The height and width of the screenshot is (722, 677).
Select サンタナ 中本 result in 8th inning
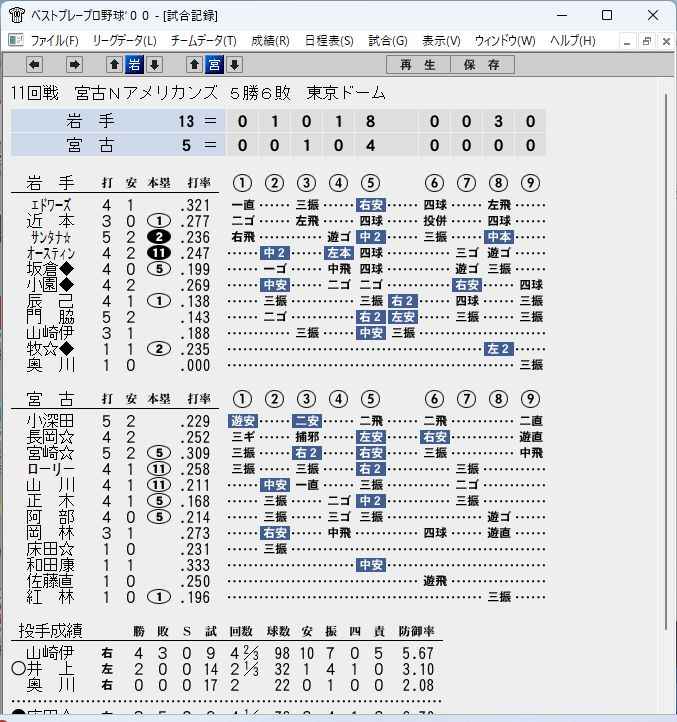pyautogui.click(x=499, y=237)
